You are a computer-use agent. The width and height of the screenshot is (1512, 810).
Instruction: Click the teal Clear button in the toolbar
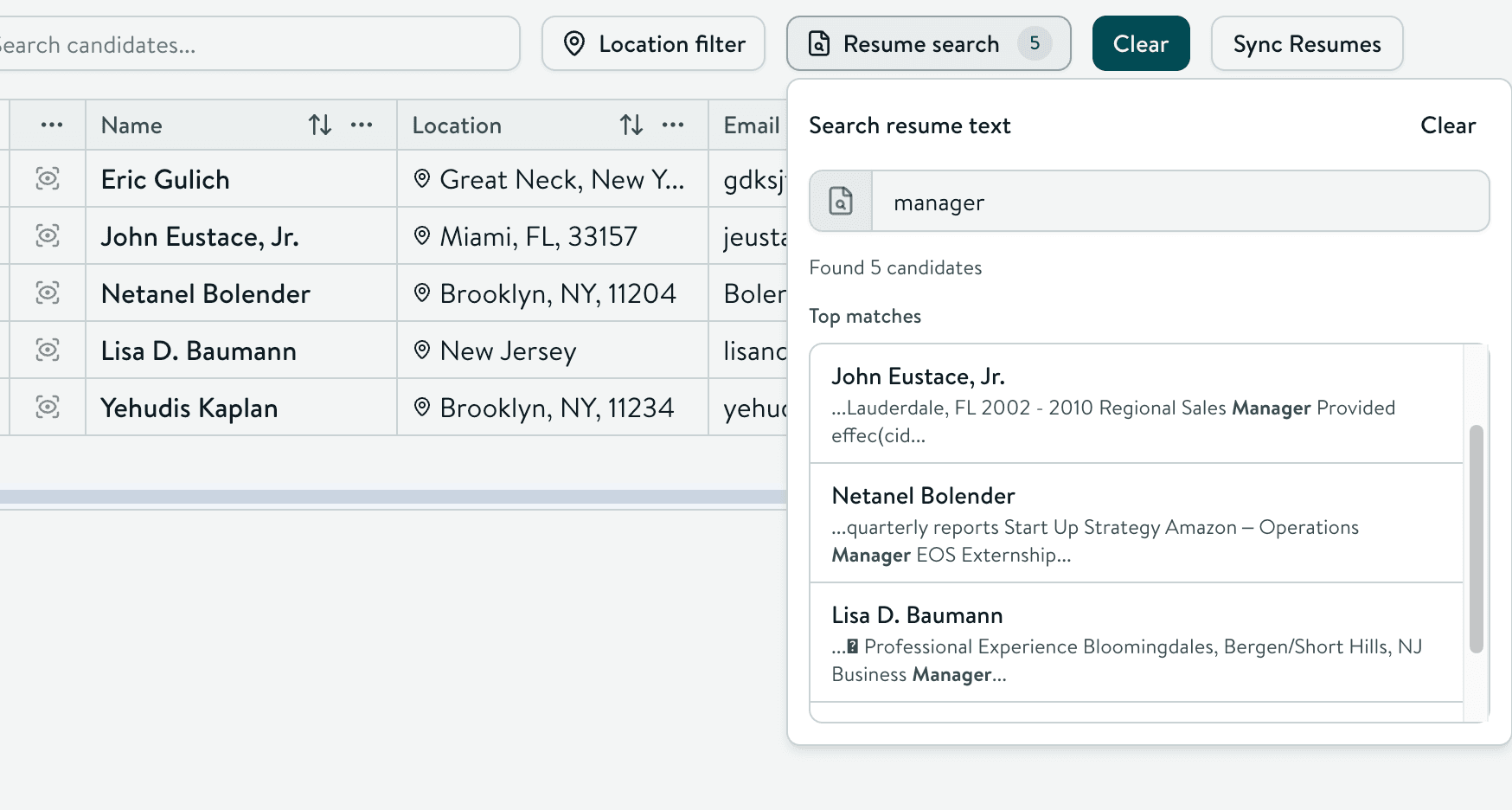point(1140,43)
